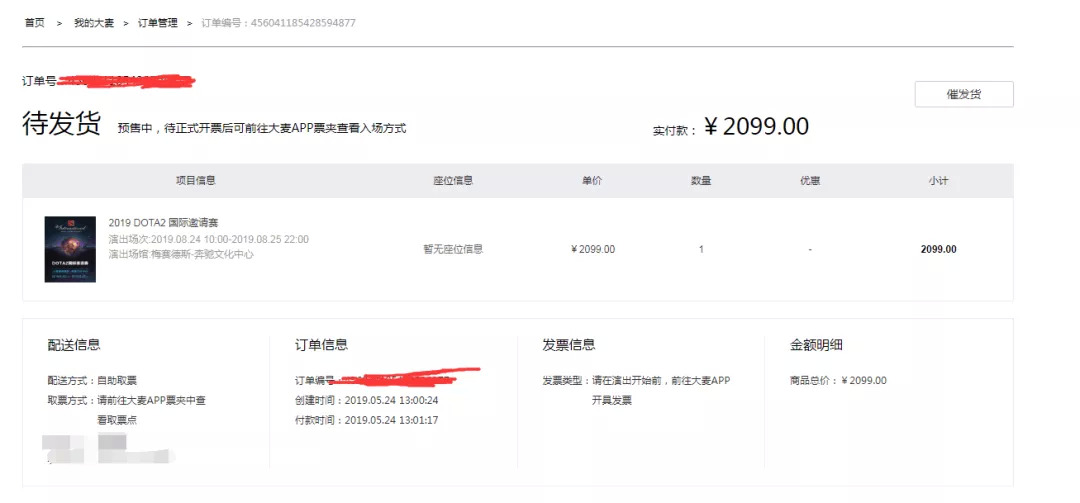1080x503 pixels.
Task: Click the 金额明细 section heading
Action: tap(817, 345)
